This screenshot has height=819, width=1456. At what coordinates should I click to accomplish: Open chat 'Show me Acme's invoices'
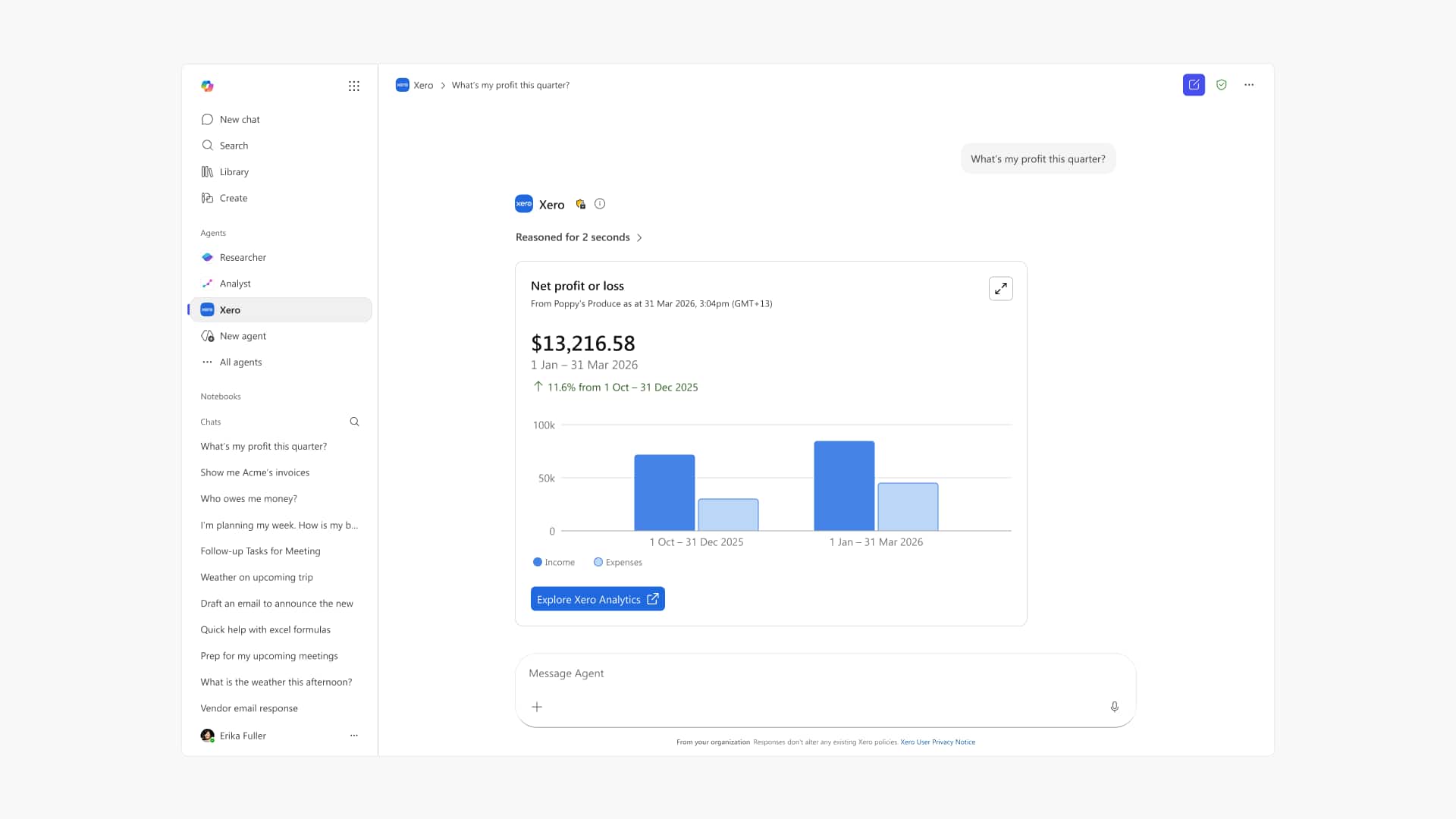255,472
